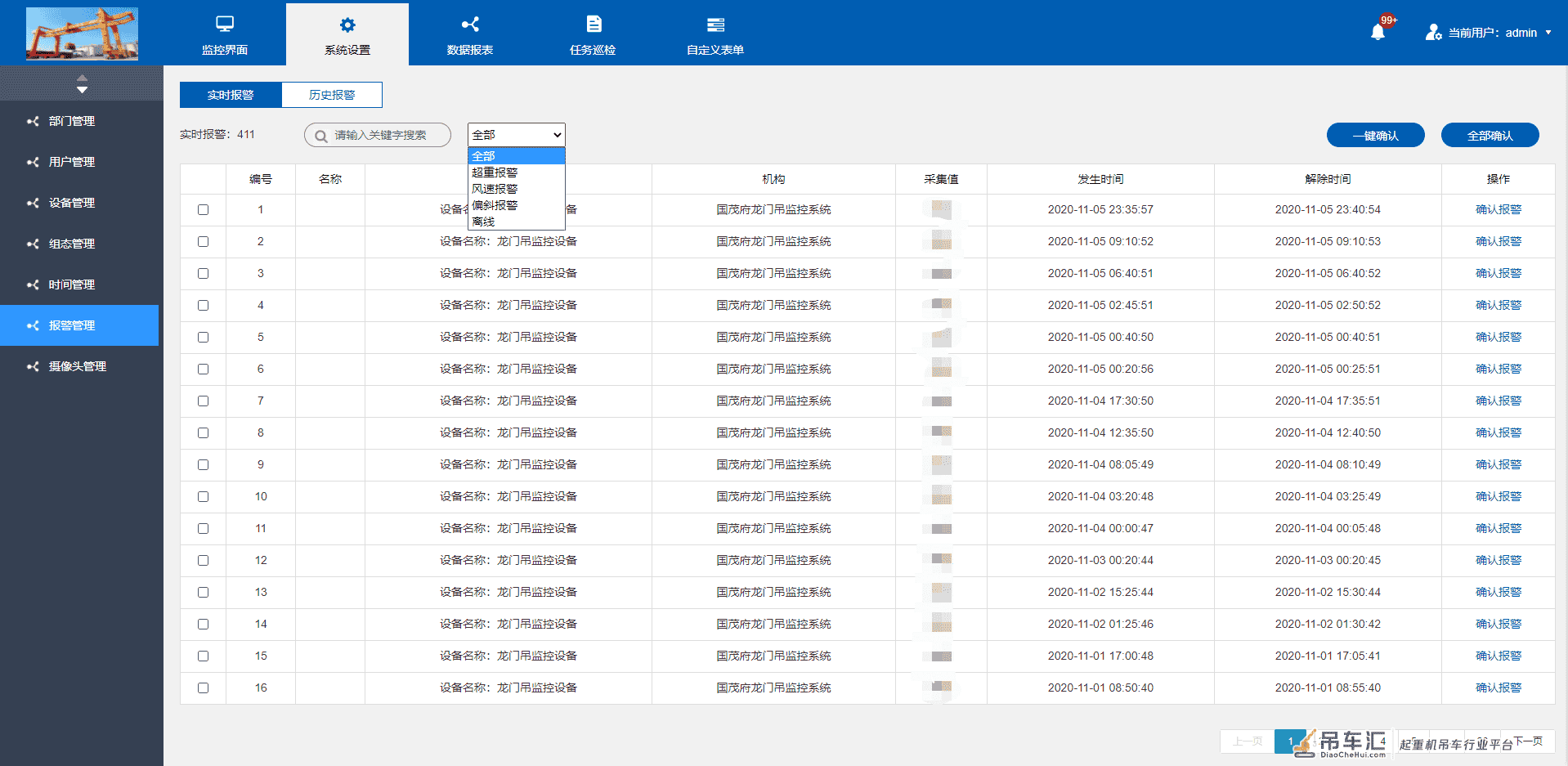The height and width of the screenshot is (766, 1568).
Task: Click the node icon beside 部门管理
Action: pos(33,121)
